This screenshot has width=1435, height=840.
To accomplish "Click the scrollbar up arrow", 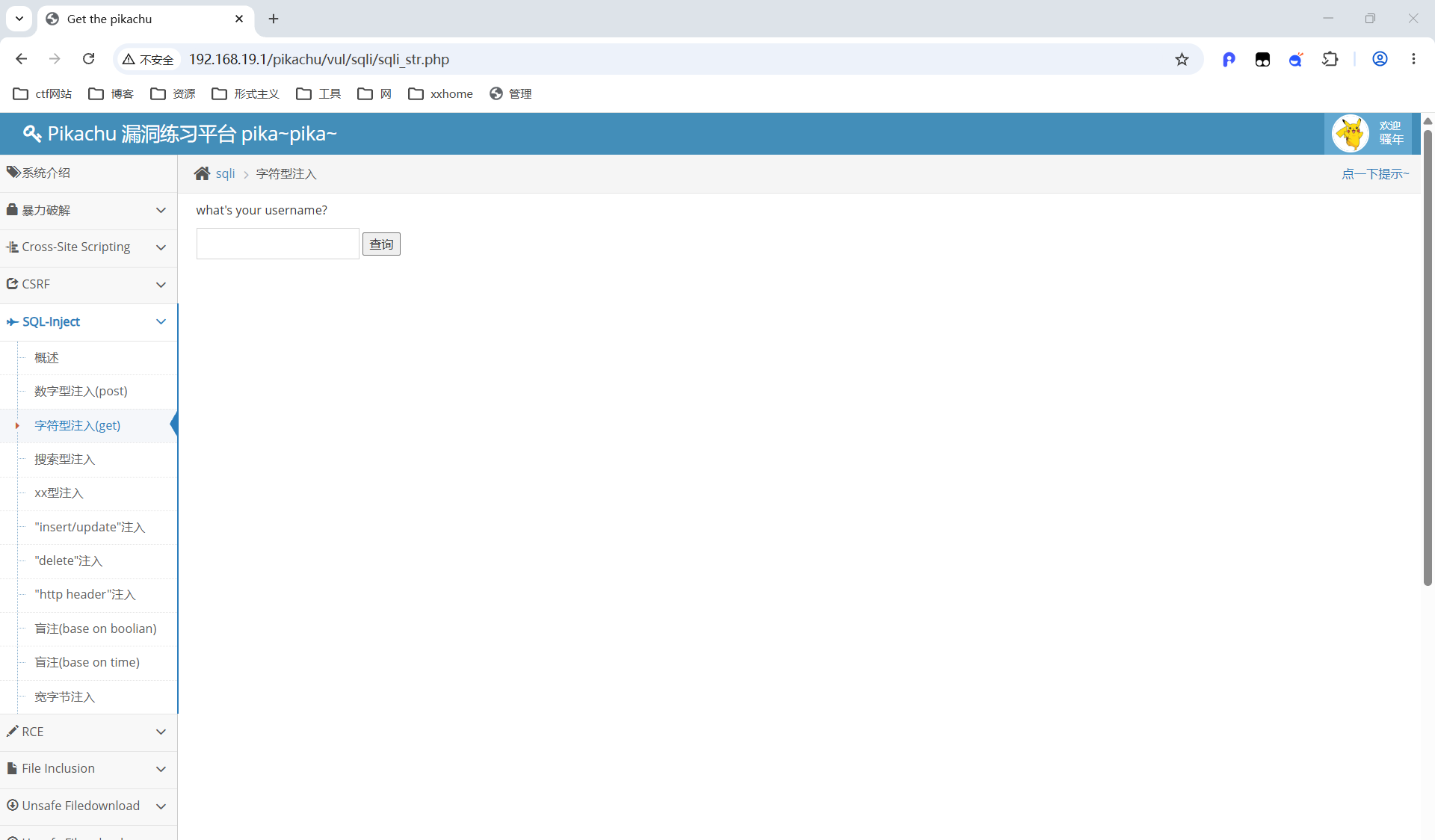I will [x=1428, y=120].
